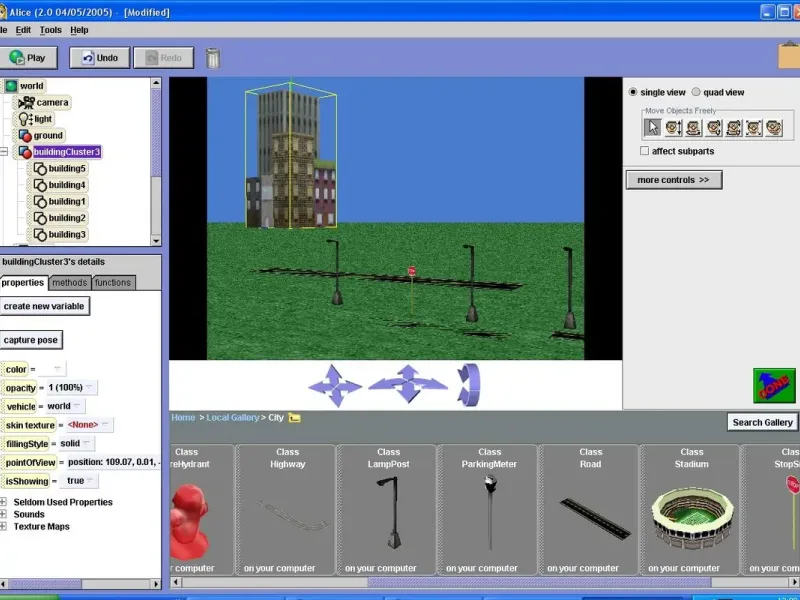800x600 pixels.
Task: Open the Edit menu
Action: click(x=23, y=30)
